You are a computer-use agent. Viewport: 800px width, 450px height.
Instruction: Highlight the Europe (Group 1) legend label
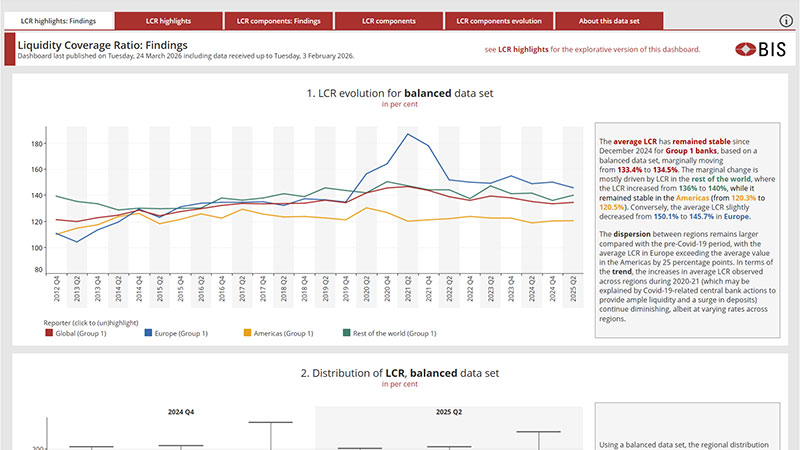(x=181, y=333)
